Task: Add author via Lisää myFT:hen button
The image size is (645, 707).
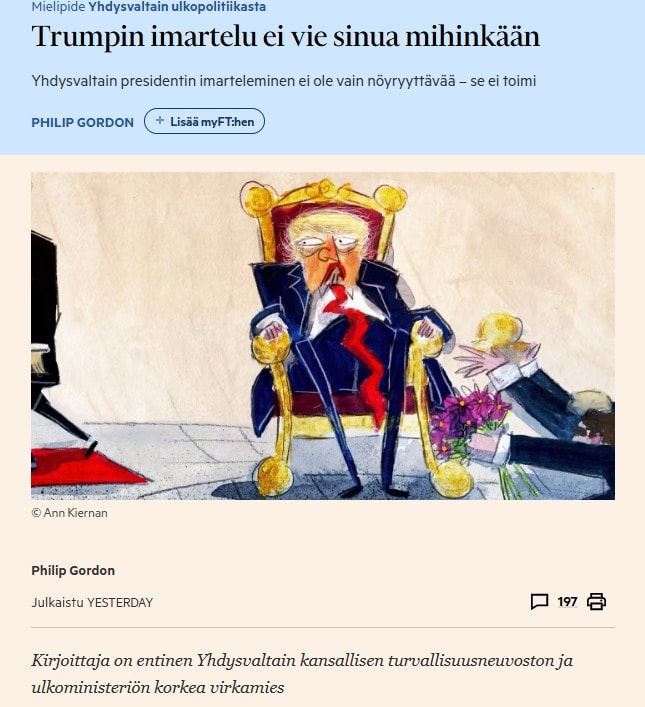Action: [x=204, y=121]
